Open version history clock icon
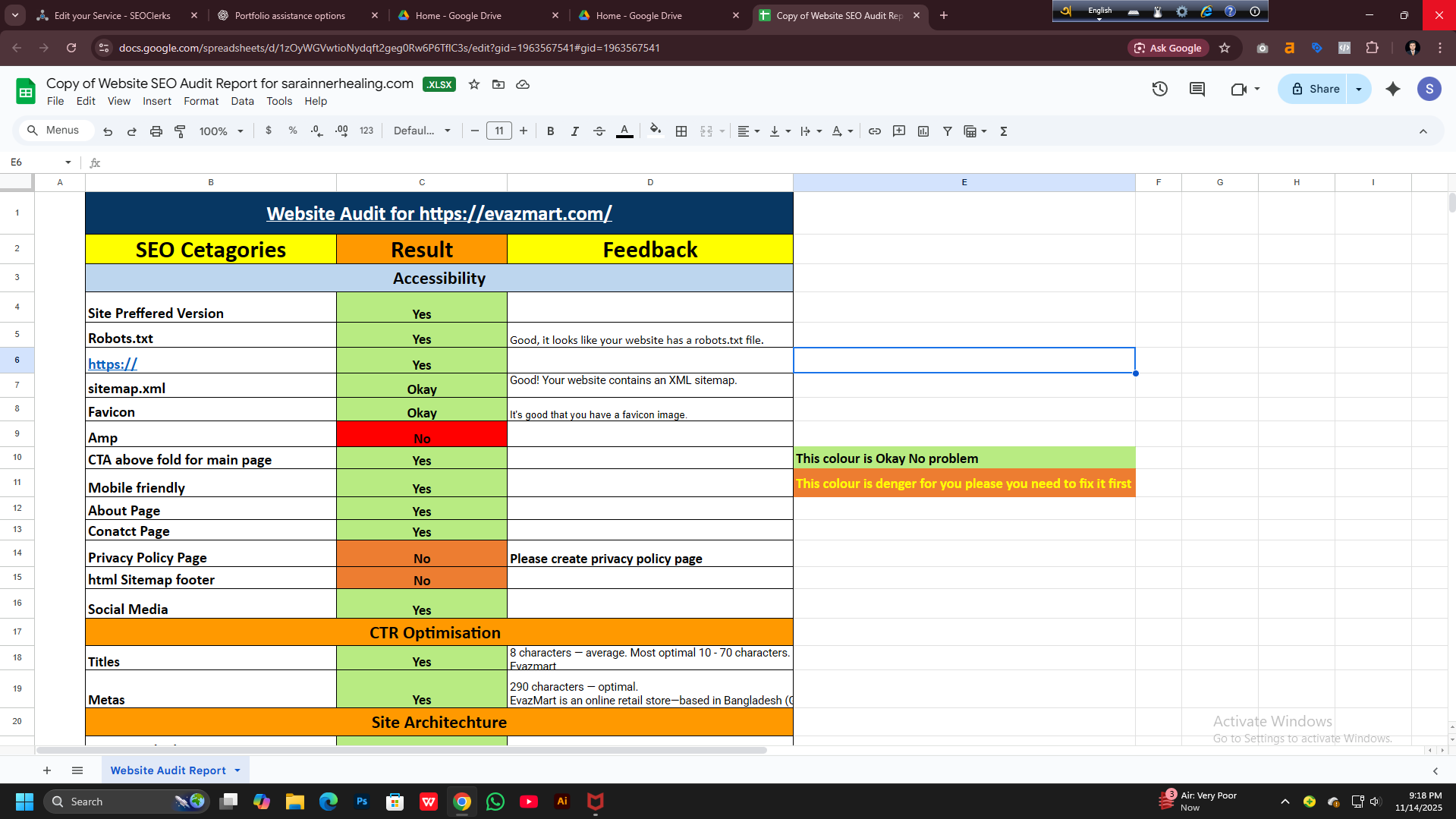 pyautogui.click(x=1159, y=89)
